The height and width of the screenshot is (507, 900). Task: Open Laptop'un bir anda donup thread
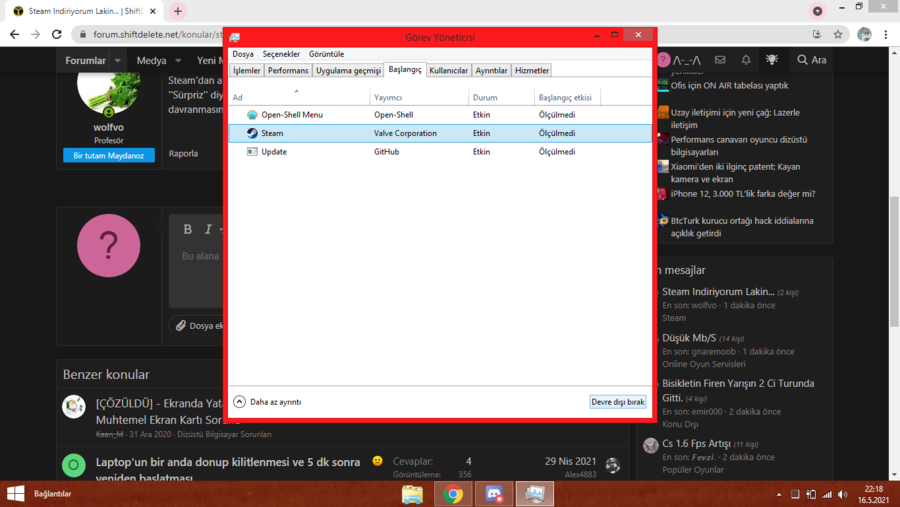[x=228, y=469]
